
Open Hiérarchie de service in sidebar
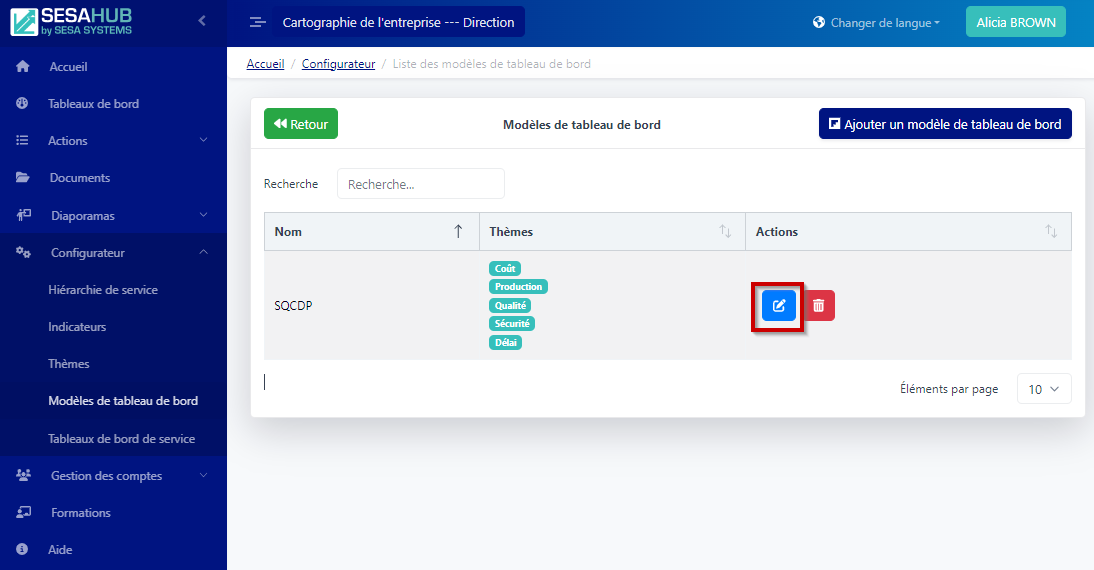pyautogui.click(x=103, y=290)
